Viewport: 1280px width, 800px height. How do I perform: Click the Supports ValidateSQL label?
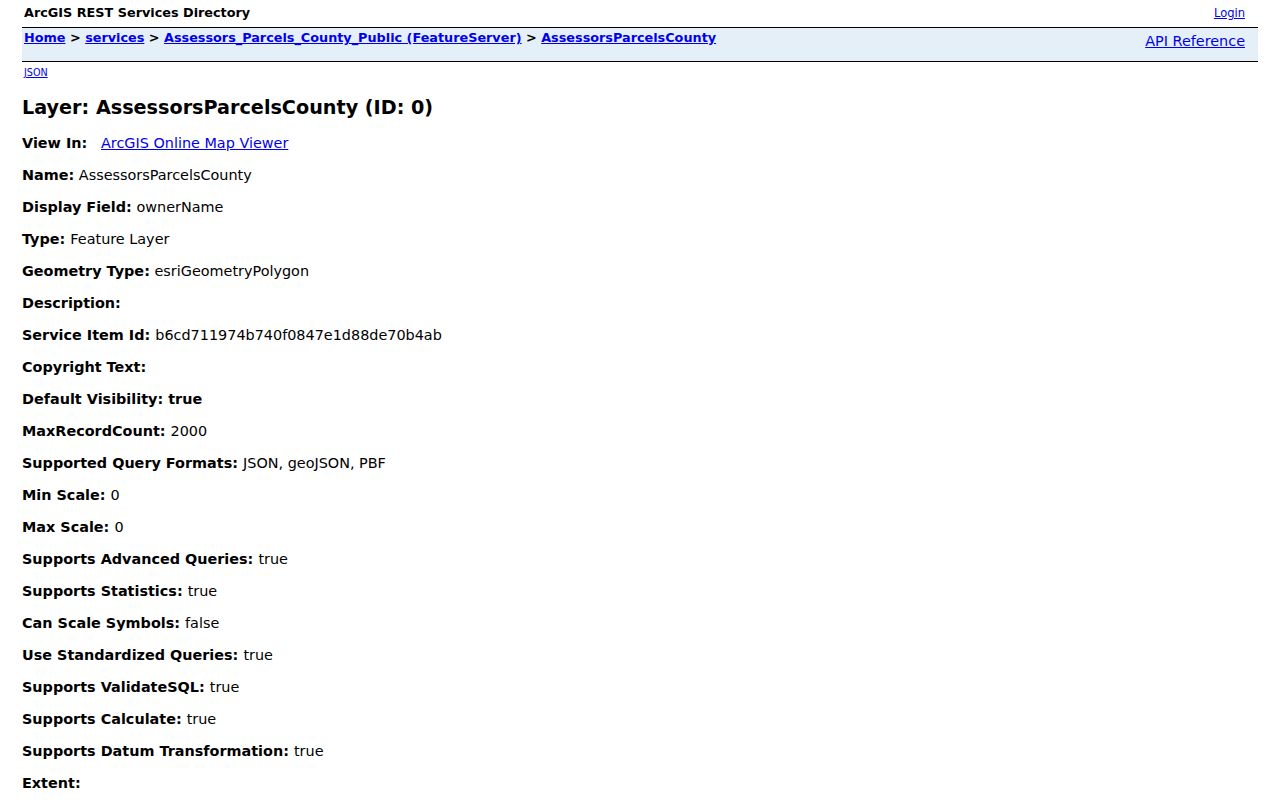point(114,687)
